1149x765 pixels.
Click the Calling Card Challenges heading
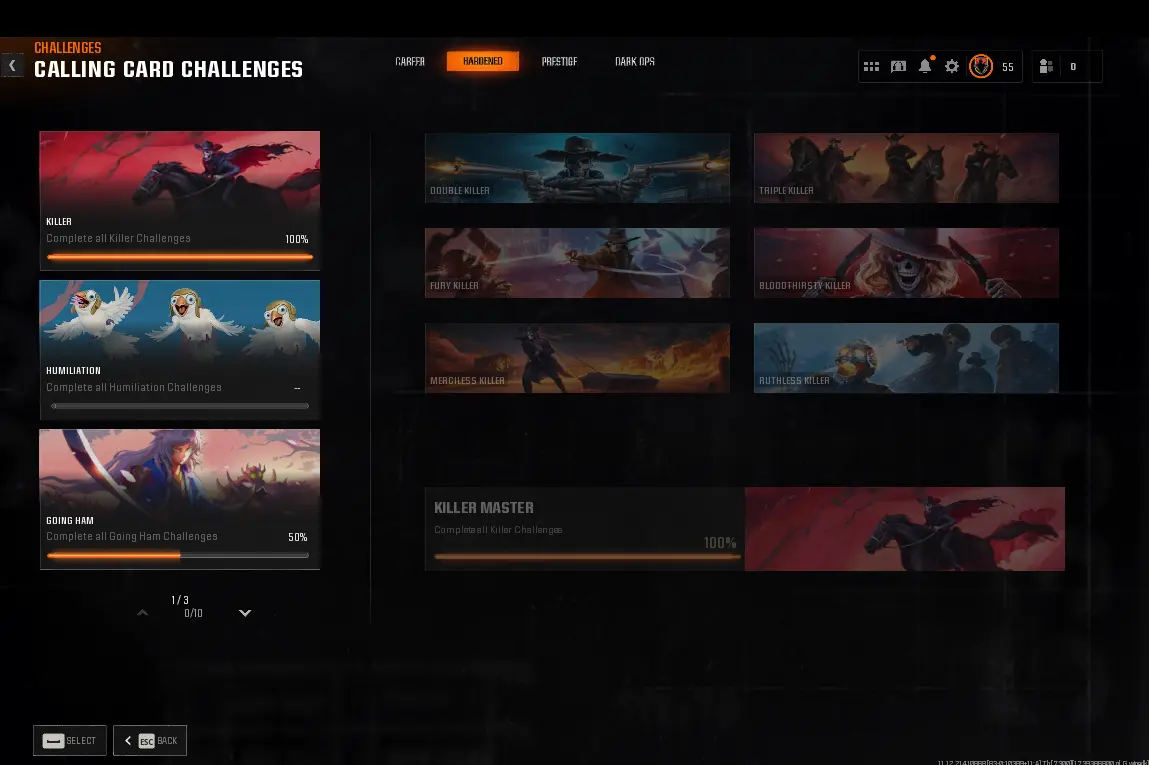pos(169,69)
